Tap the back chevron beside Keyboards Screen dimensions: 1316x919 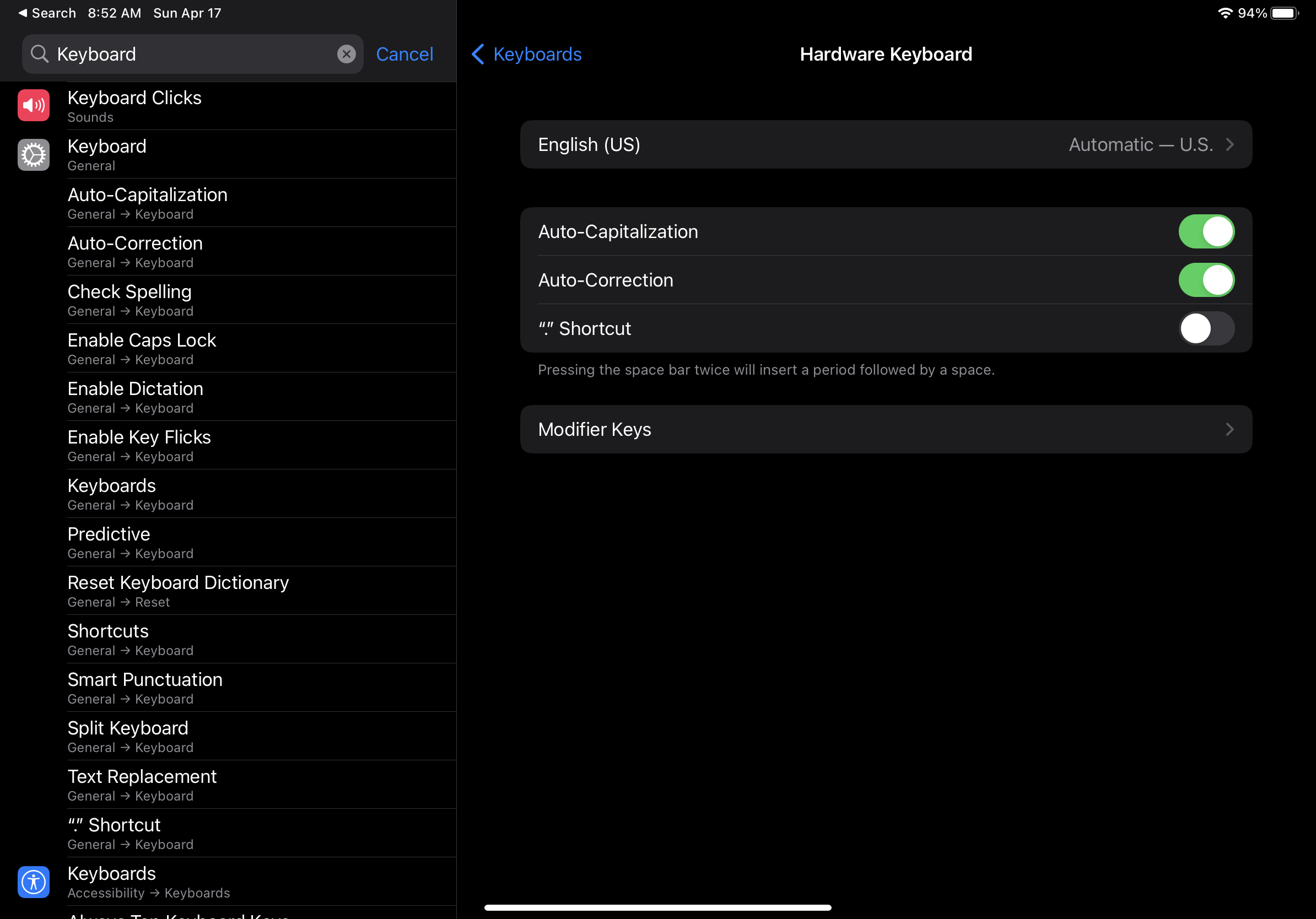pyautogui.click(x=477, y=54)
